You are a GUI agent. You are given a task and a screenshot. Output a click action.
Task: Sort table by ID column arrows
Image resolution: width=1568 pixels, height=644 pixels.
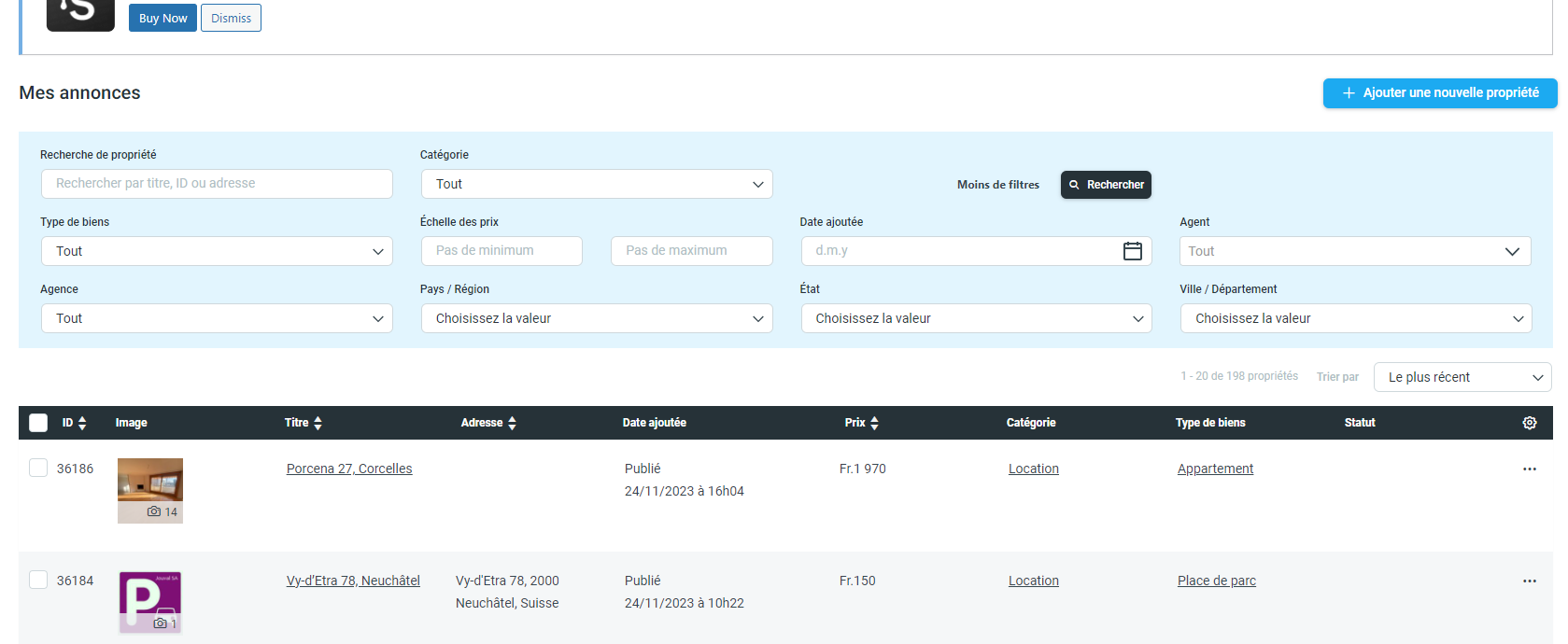82,423
